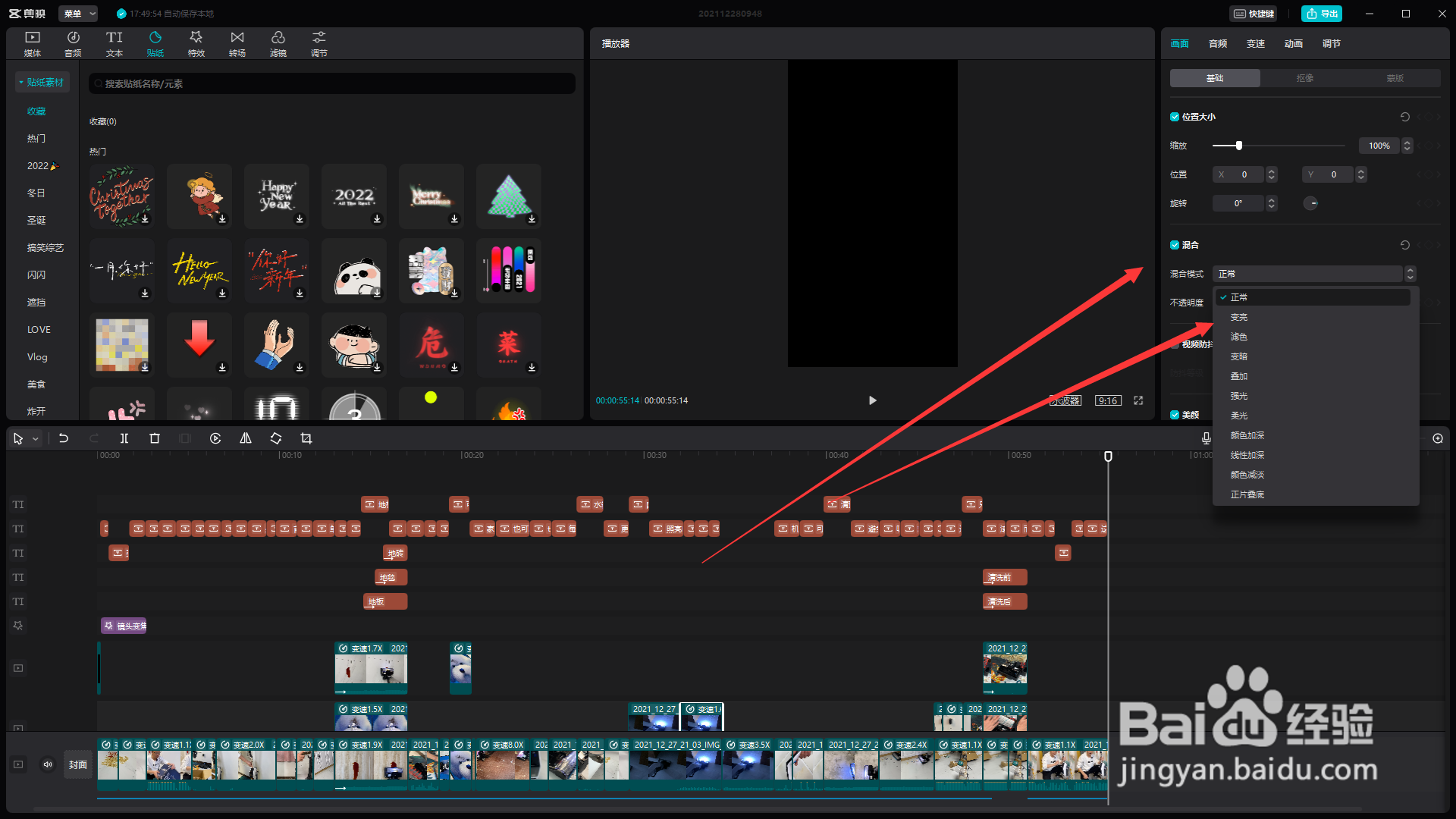Open the 特效 (effects) panel icon
Screen dimensions: 1456x819
196,43
